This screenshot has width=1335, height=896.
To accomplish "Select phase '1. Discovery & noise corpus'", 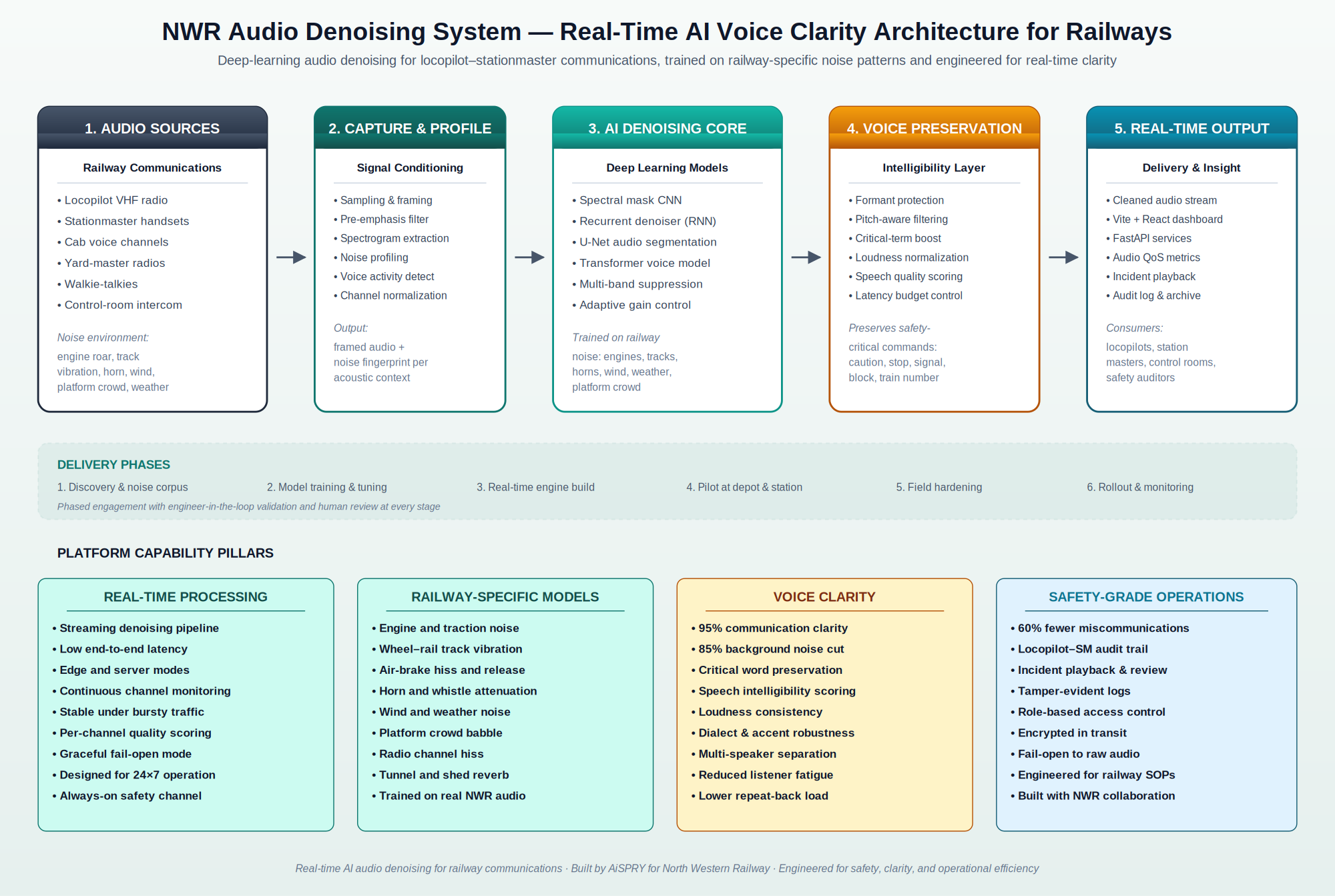I will coord(122,487).
